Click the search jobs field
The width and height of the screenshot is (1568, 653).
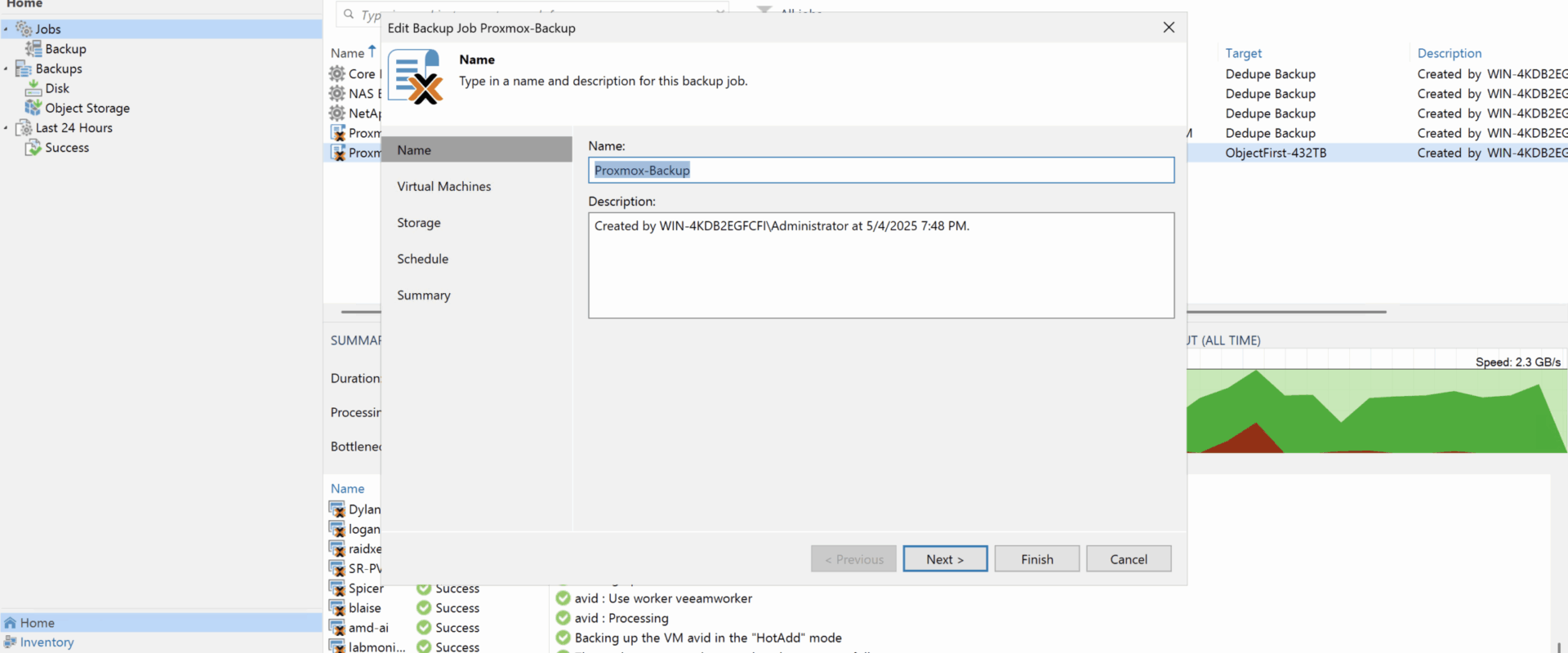(532, 14)
